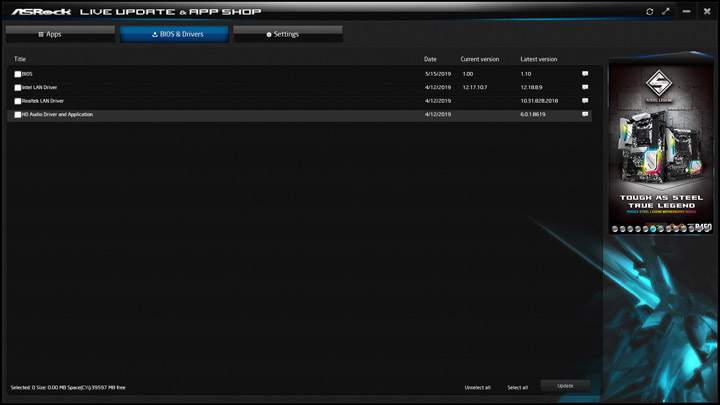Choose Select all
This screenshot has height=405, width=720.
(518, 388)
